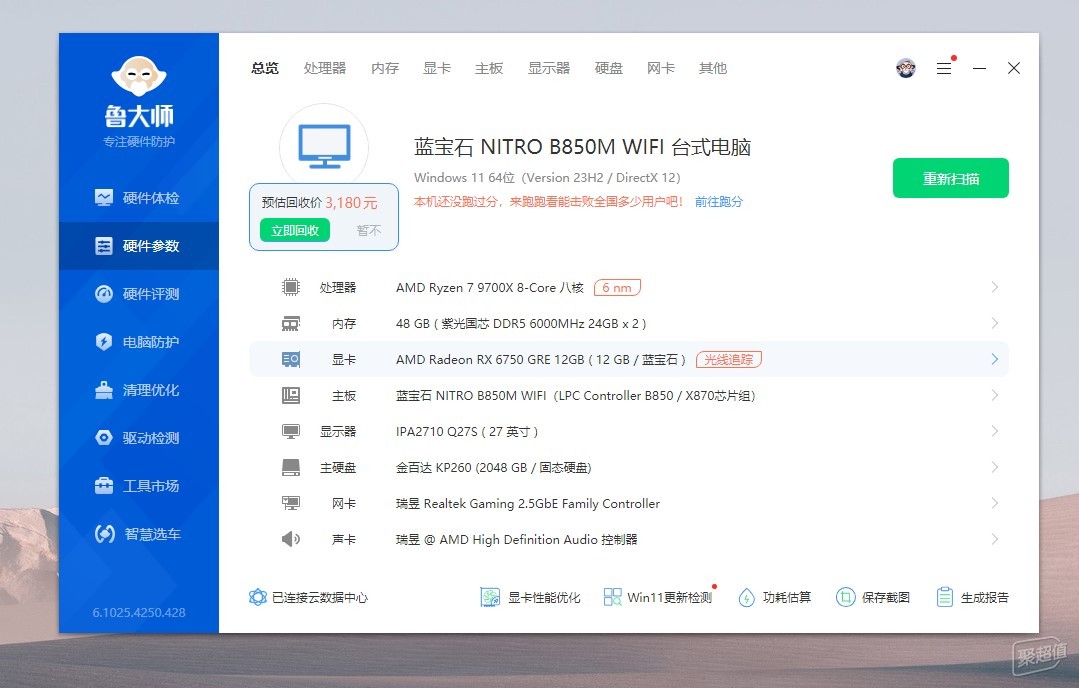The width and height of the screenshot is (1079, 688).
Task: Click the 处理器 CPU chip icon
Action: coord(291,288)
